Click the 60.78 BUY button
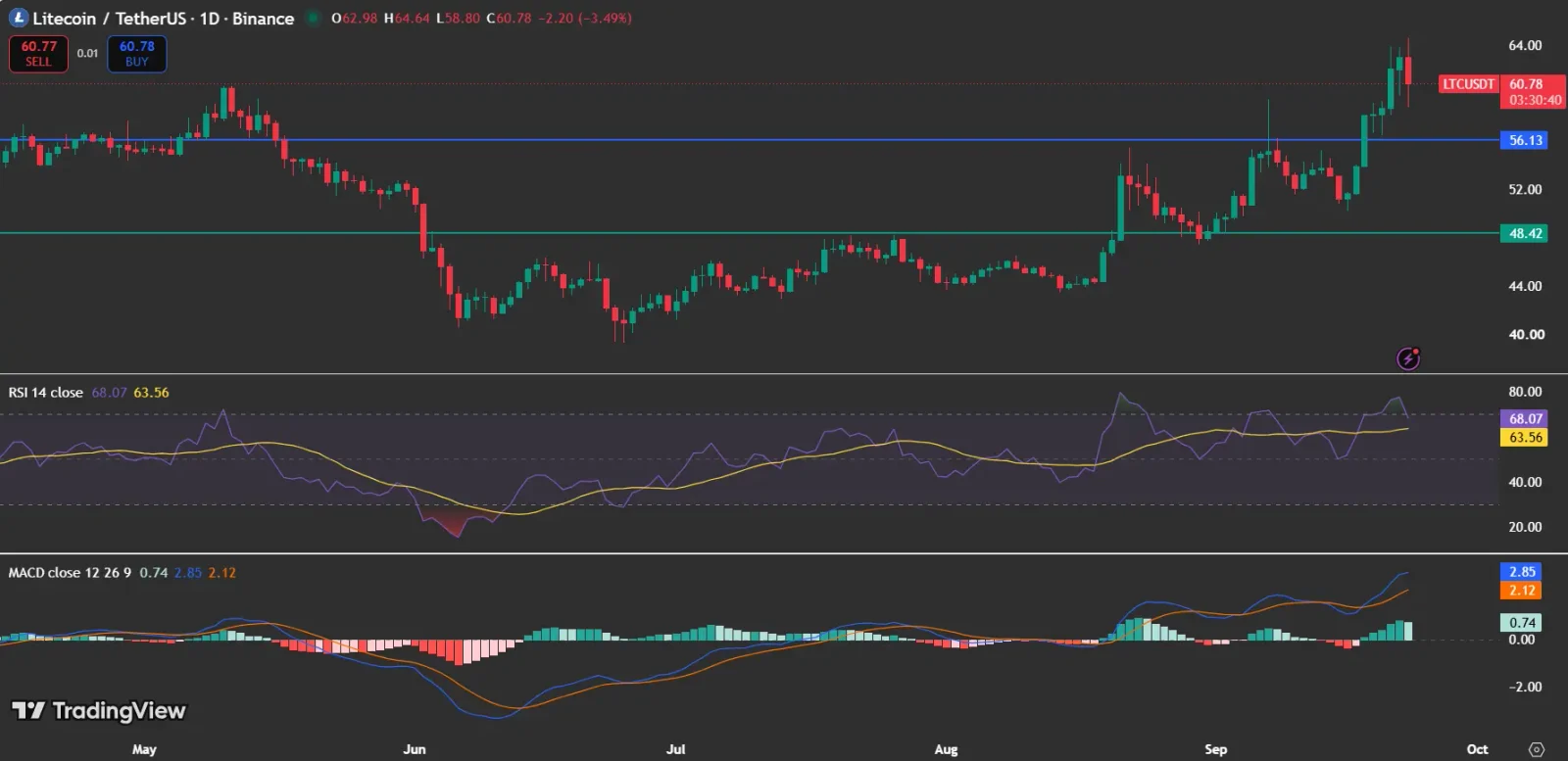The width and height of the screenshot is (1568, 761). point(137,54)
